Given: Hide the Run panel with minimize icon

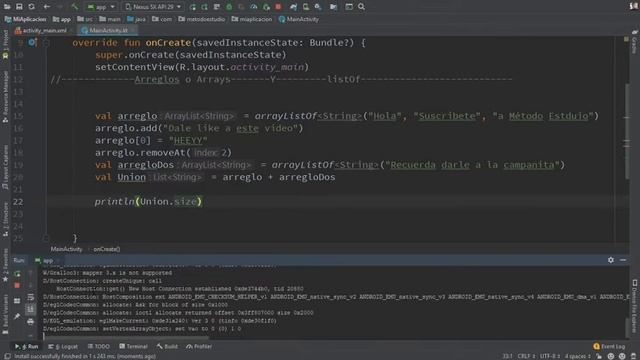Looking at the screenshot, I should [623, 260].
